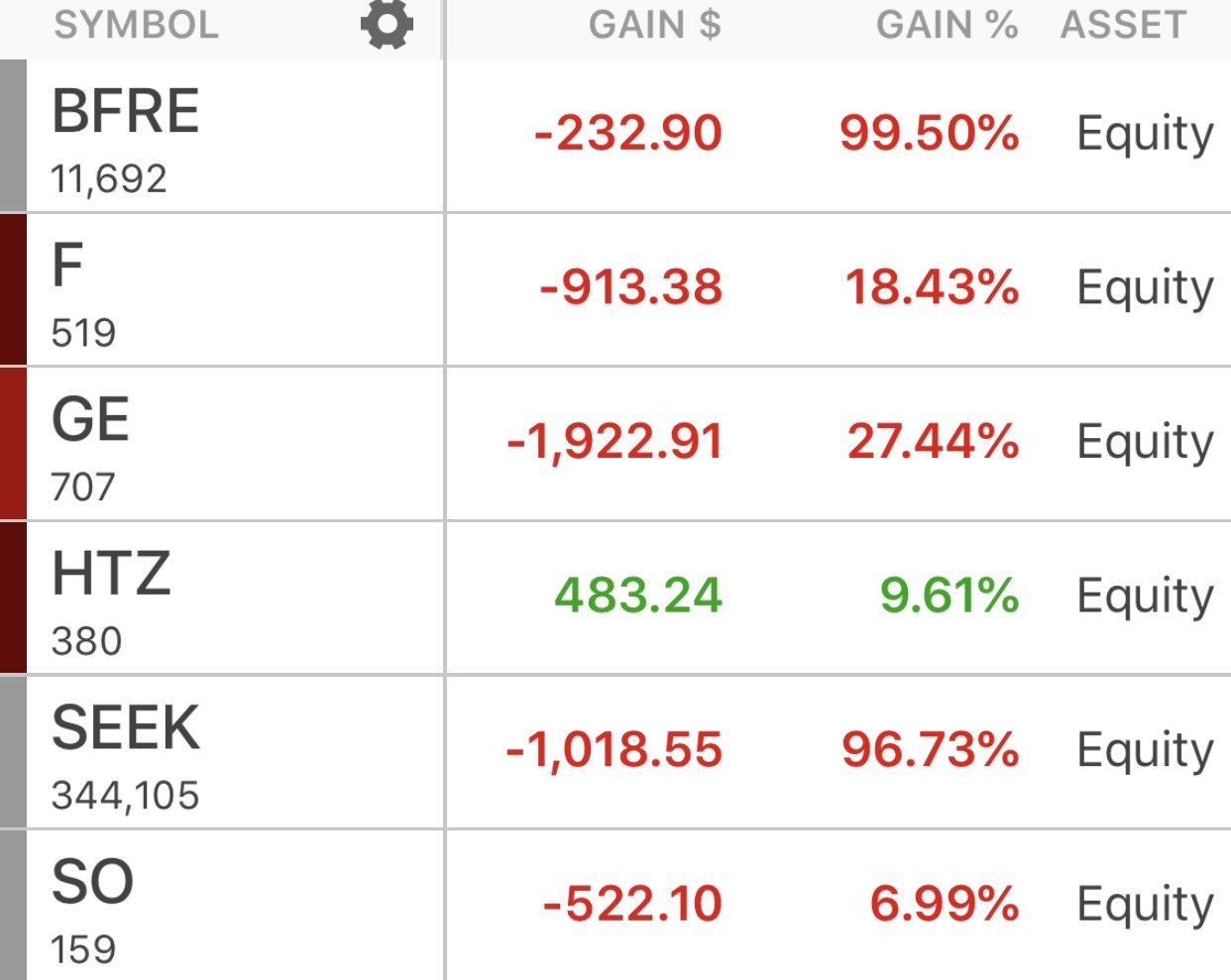
Task: Sort by the SYMBOL column header
Action: point(136,25)
